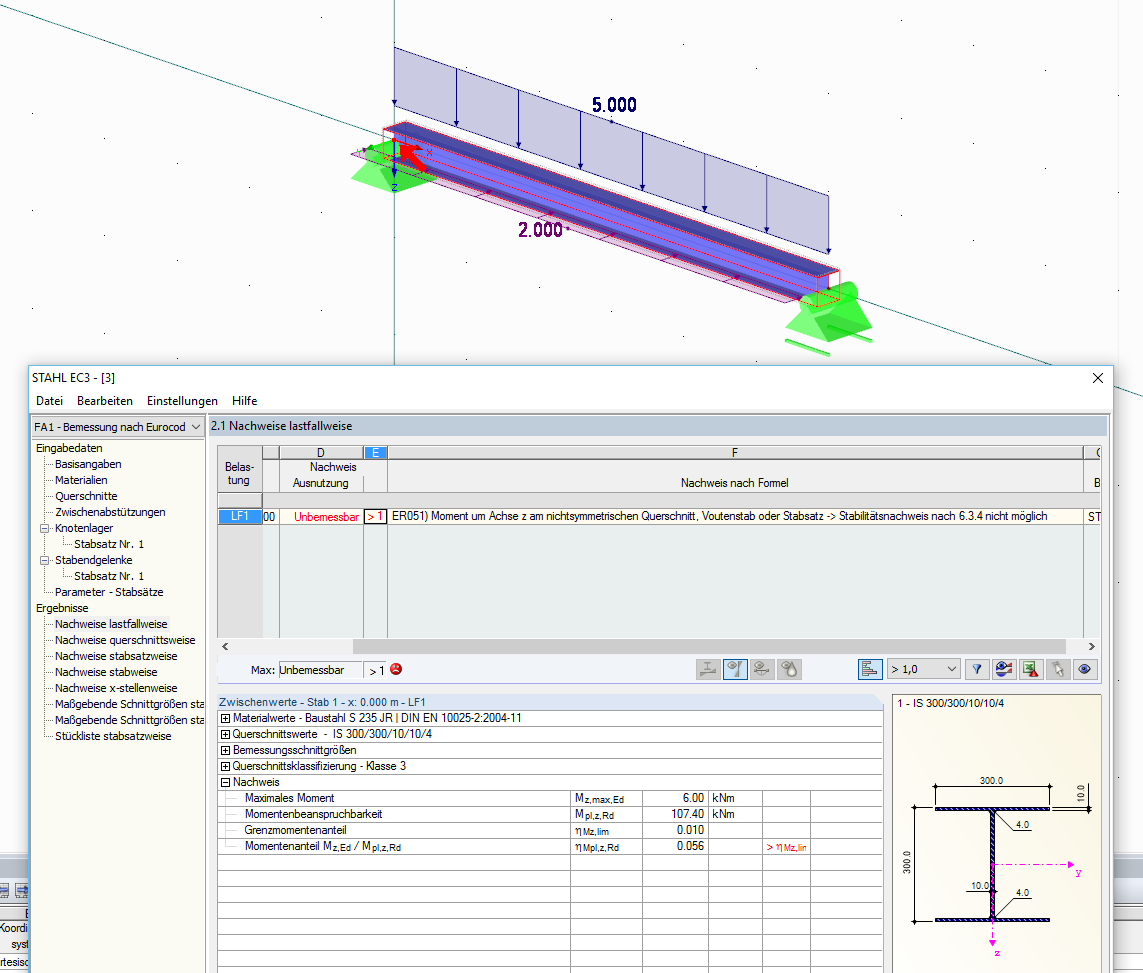Screen dimensions: 1143x973
Task: Toggle the highlighted taper display icon
Action: [735, 669]
